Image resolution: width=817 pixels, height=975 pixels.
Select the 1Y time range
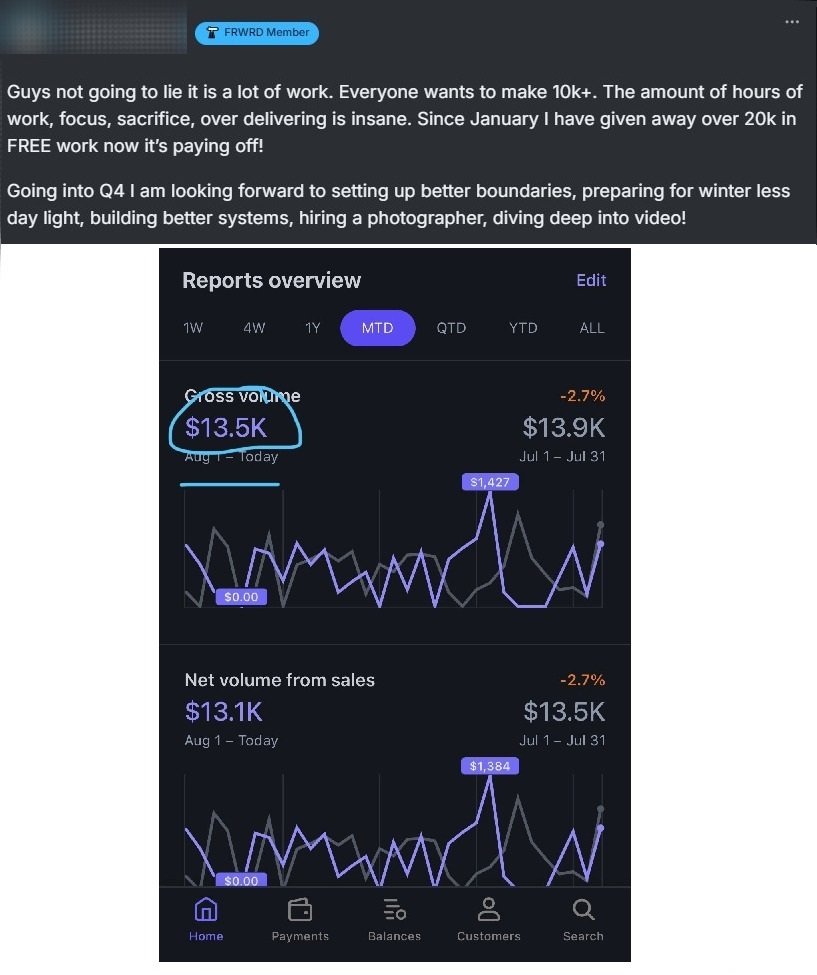click(313, 328)
